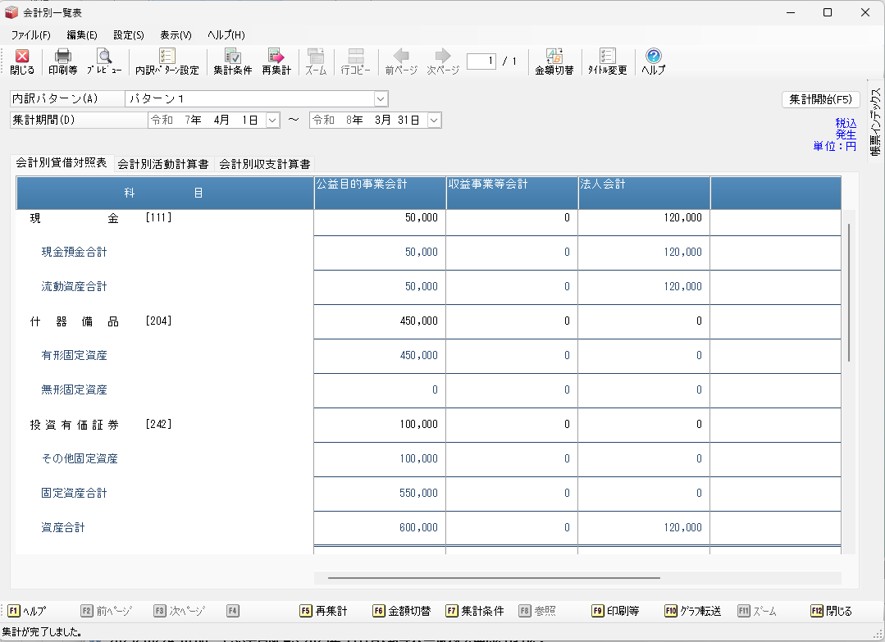885x642 pixels.
Task: Open the start date calendar dropdown
Action: point(273,120)
